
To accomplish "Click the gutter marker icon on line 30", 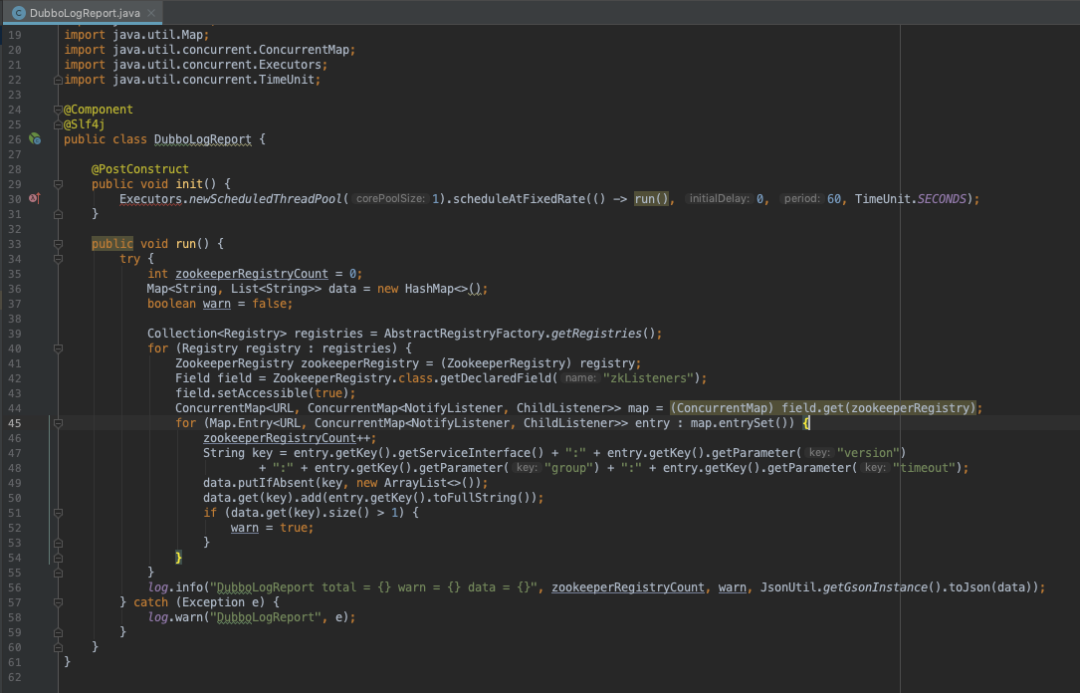I will tap(34, 198).
